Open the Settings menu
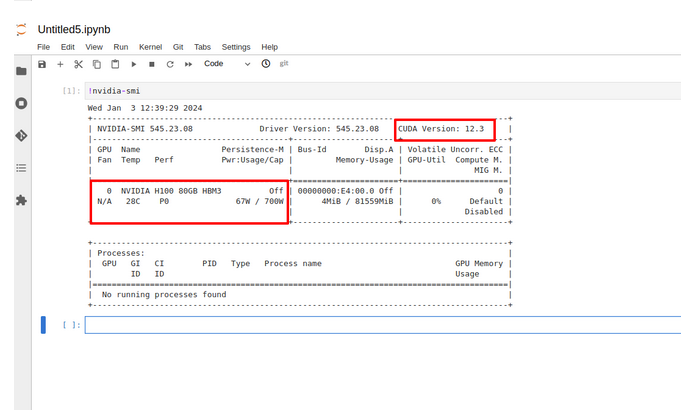Screen dimensions: 681x415 [236, 47]
